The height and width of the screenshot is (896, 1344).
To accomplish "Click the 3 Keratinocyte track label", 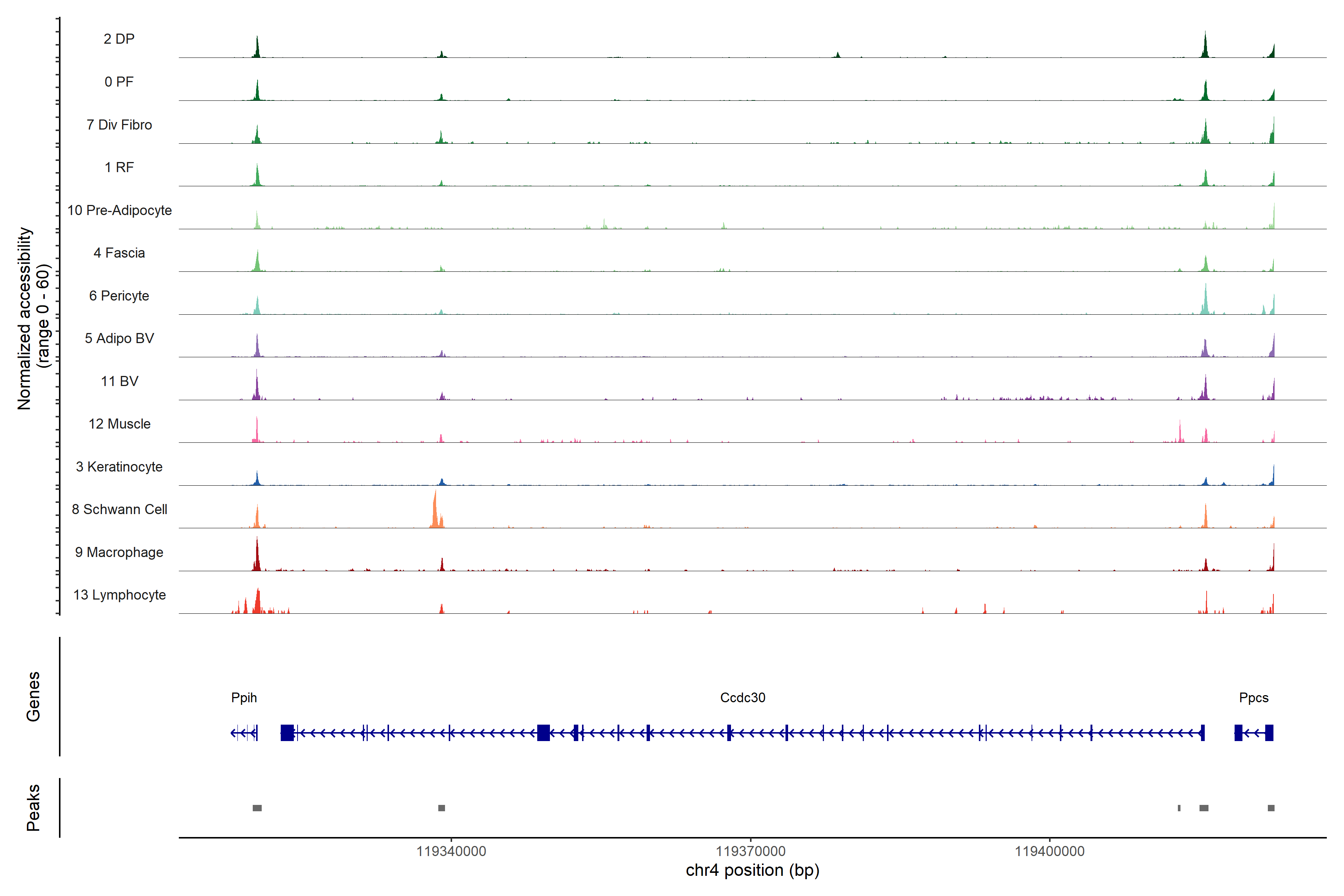I will [x=119, y=467].
